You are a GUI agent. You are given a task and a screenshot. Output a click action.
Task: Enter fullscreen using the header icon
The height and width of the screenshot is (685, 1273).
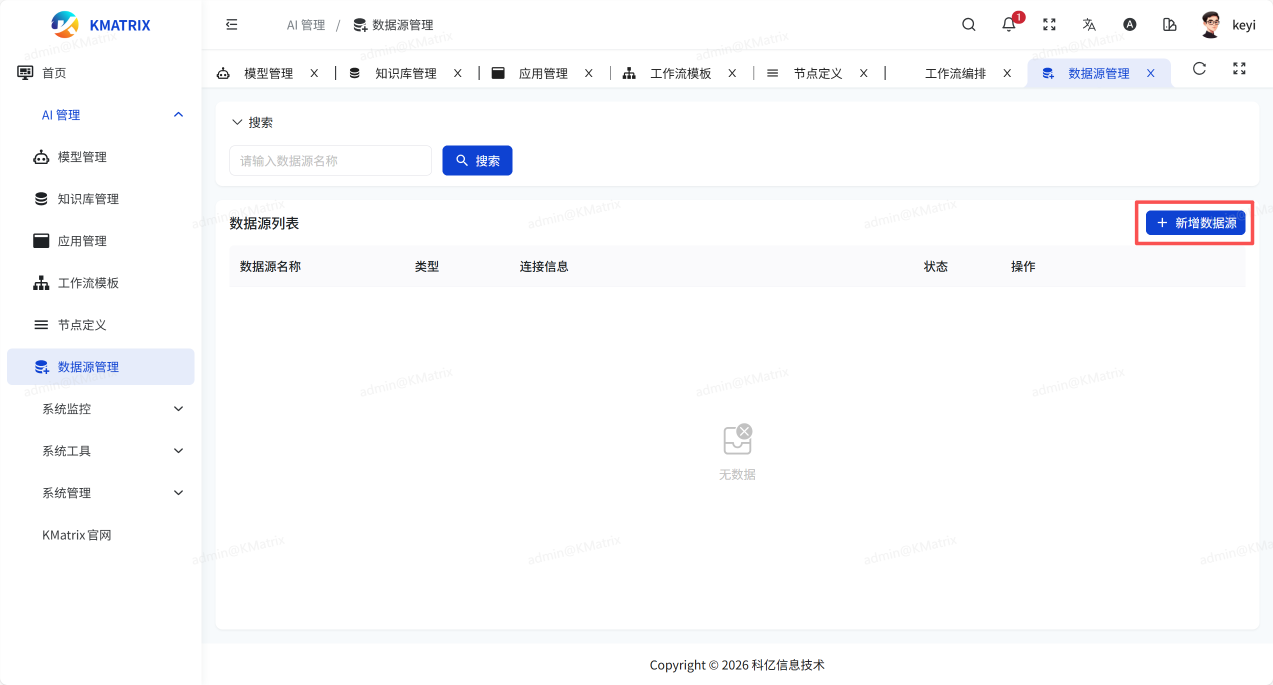pyautogui.click(x=1049, y=25)
